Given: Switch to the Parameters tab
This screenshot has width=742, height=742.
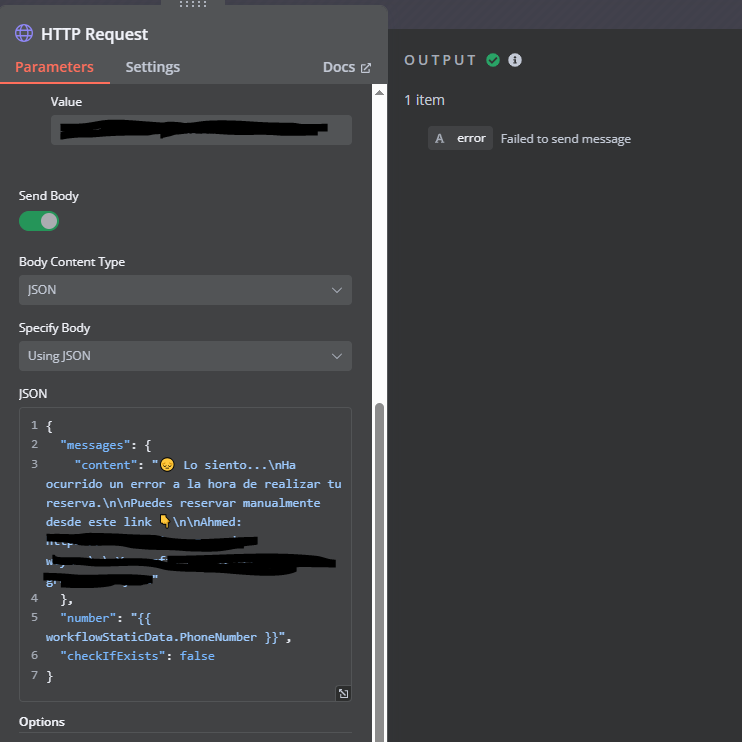Looking at the screenshot, I should 54,67.
